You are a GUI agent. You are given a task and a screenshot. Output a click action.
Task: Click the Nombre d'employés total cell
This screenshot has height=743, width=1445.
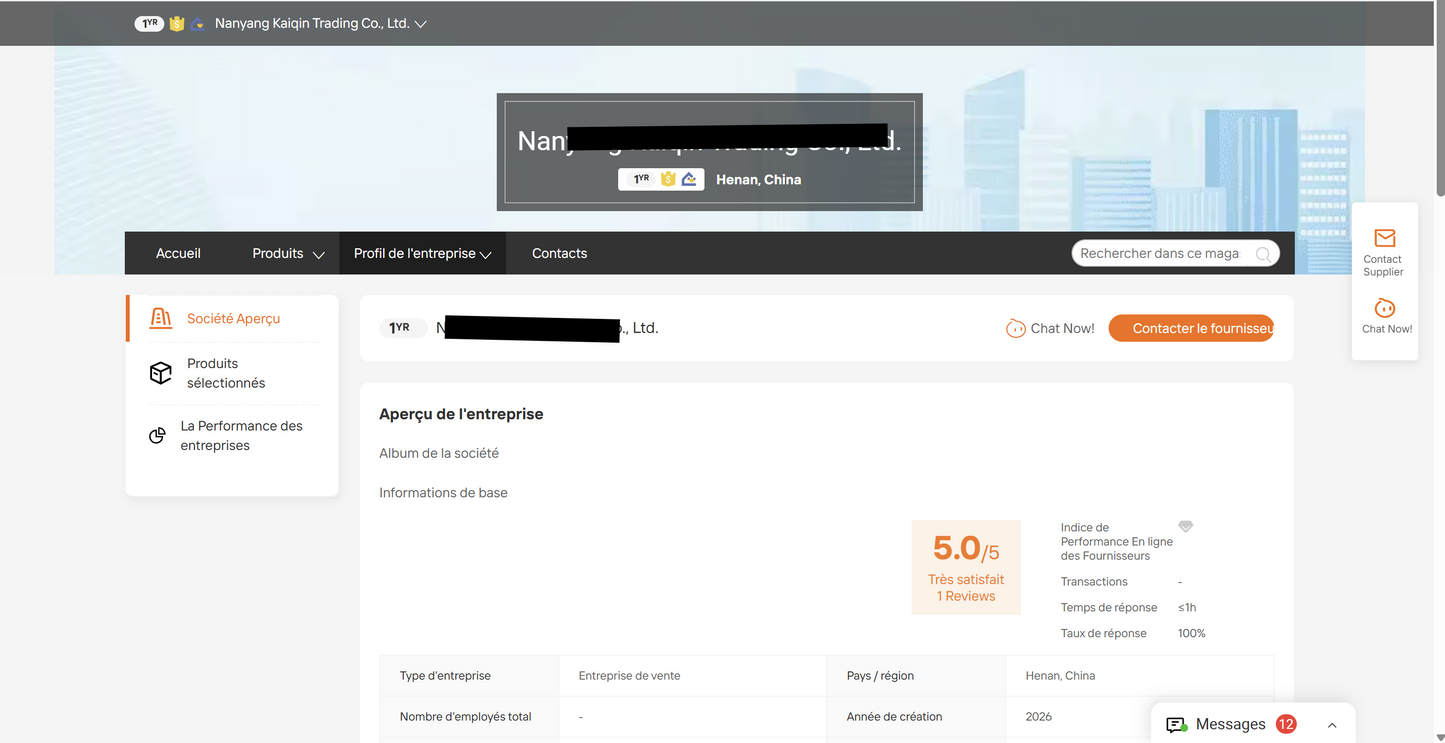point(469,717)
